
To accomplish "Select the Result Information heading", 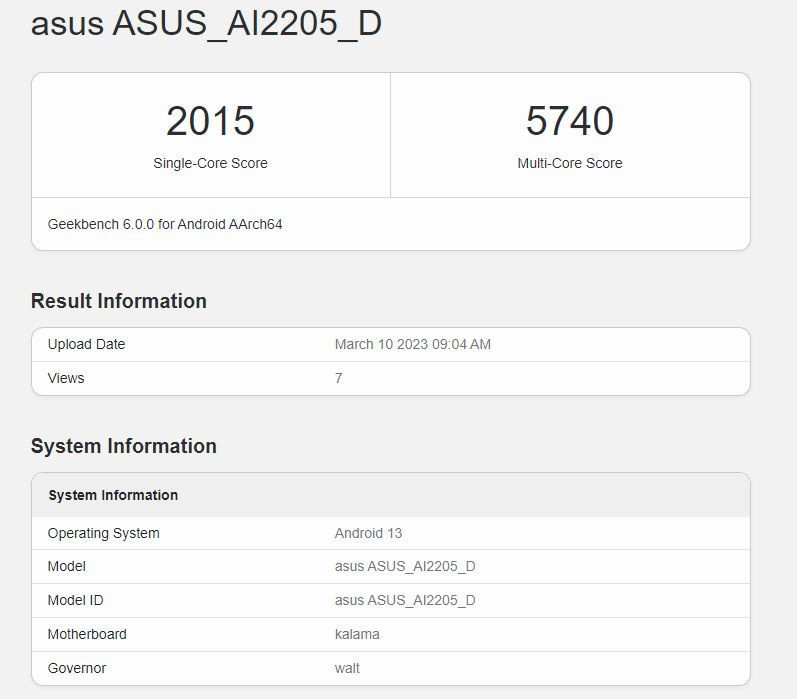I will (x=118, y=301).
